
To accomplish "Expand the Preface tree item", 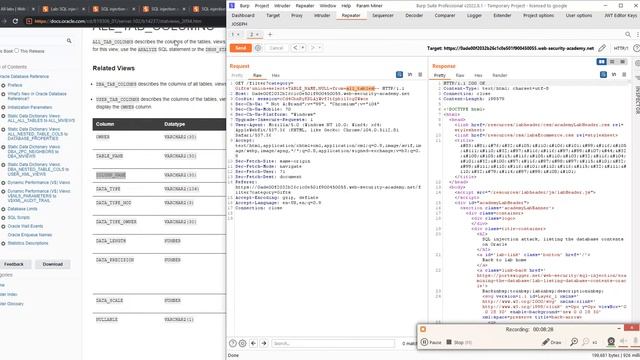I will pyautogui.click(x=3, y=85).
